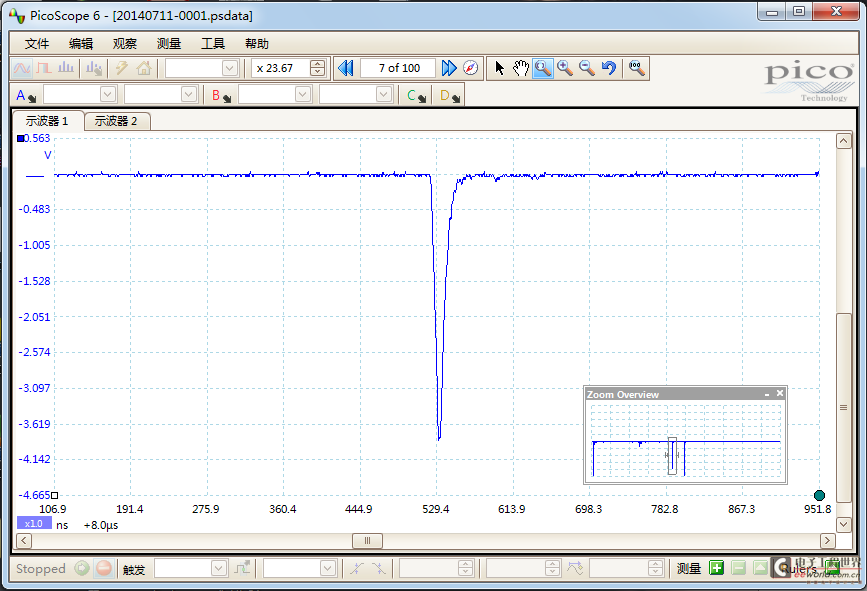867x591 pixels.
Task: Open the 观察 menu
Action: pos(124,44)
